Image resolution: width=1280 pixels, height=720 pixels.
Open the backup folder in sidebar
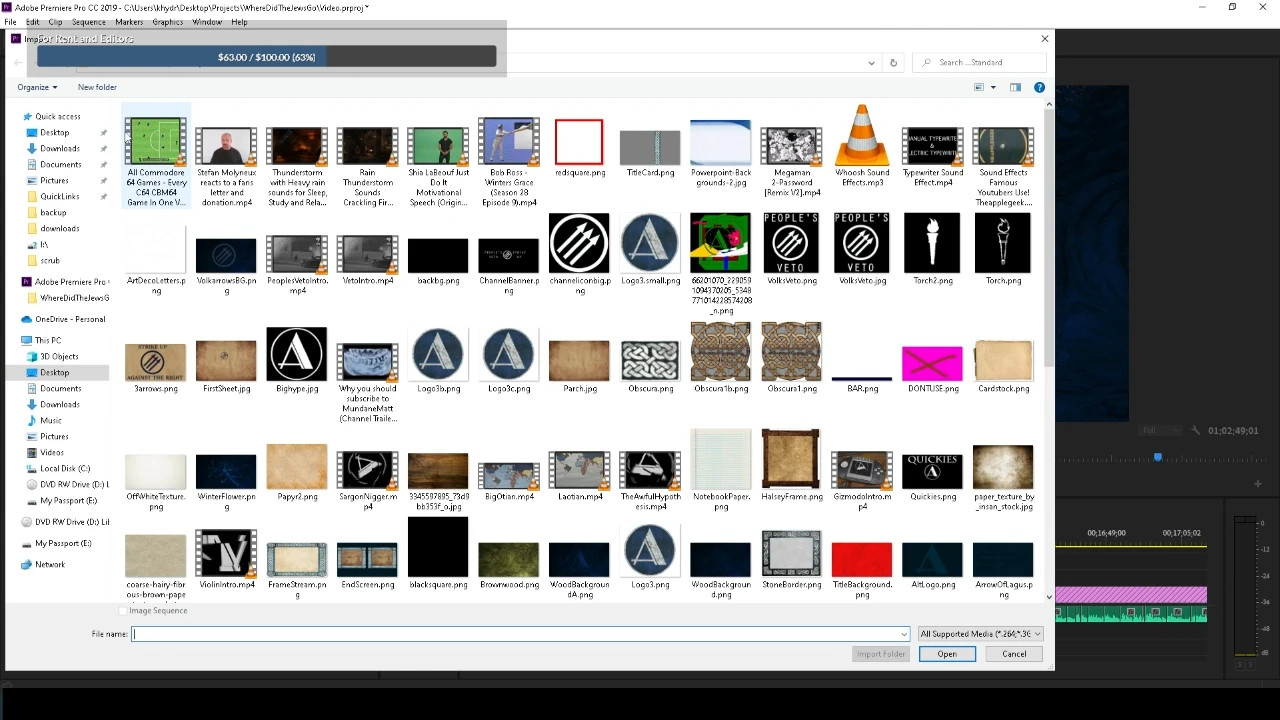(52, 212)
